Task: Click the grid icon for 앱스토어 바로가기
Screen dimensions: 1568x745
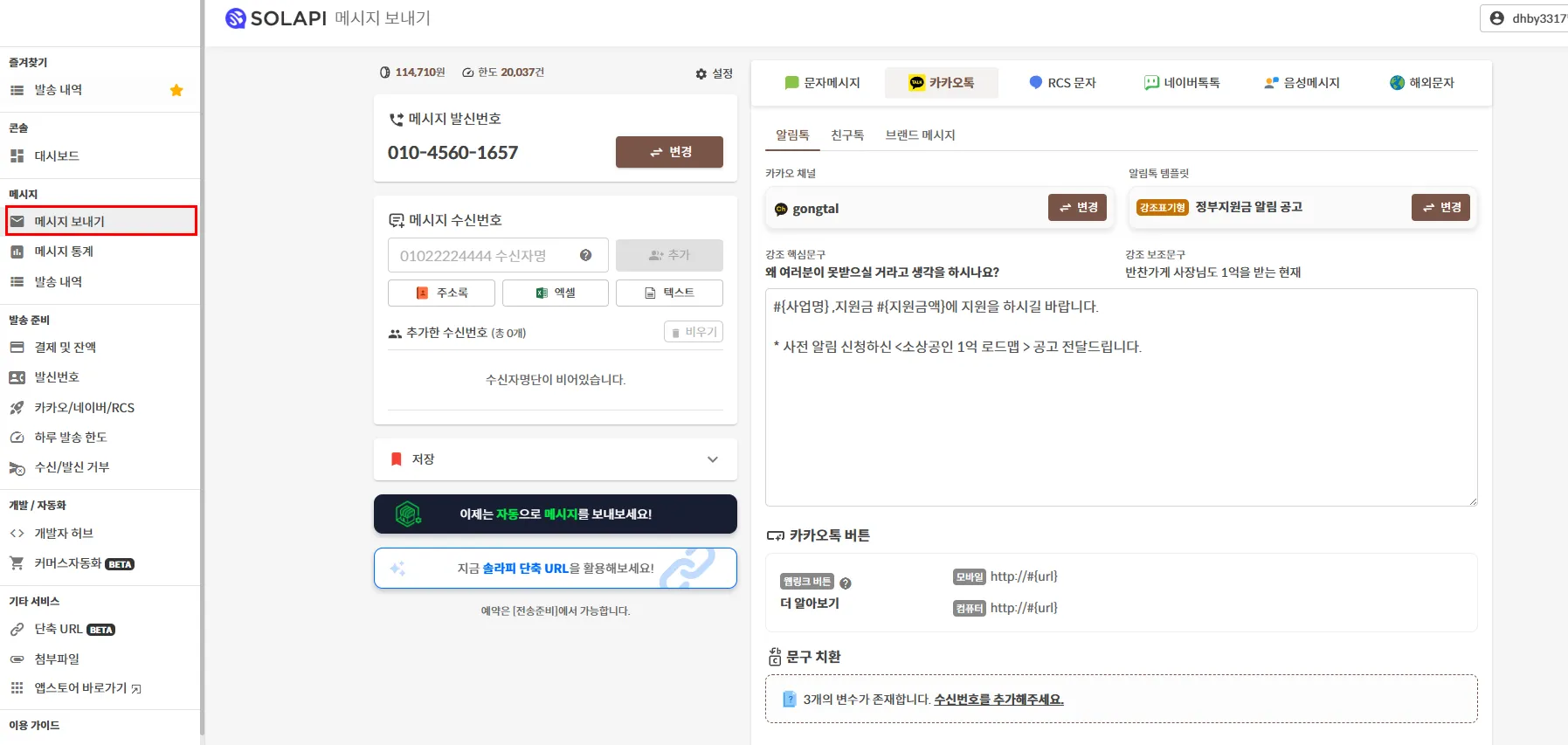Action: point(17,688)
